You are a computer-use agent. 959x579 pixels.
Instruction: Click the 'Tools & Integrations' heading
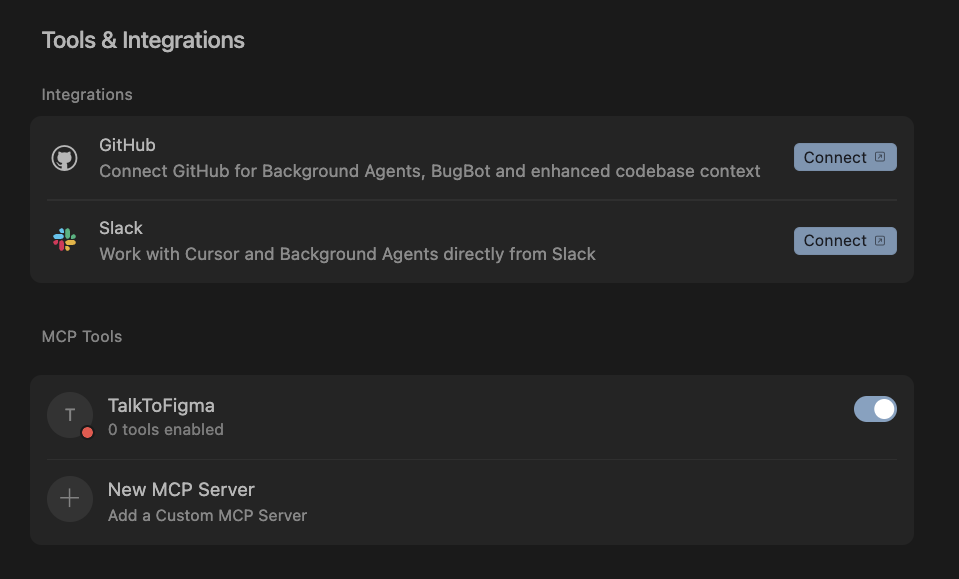click(143, 40)
